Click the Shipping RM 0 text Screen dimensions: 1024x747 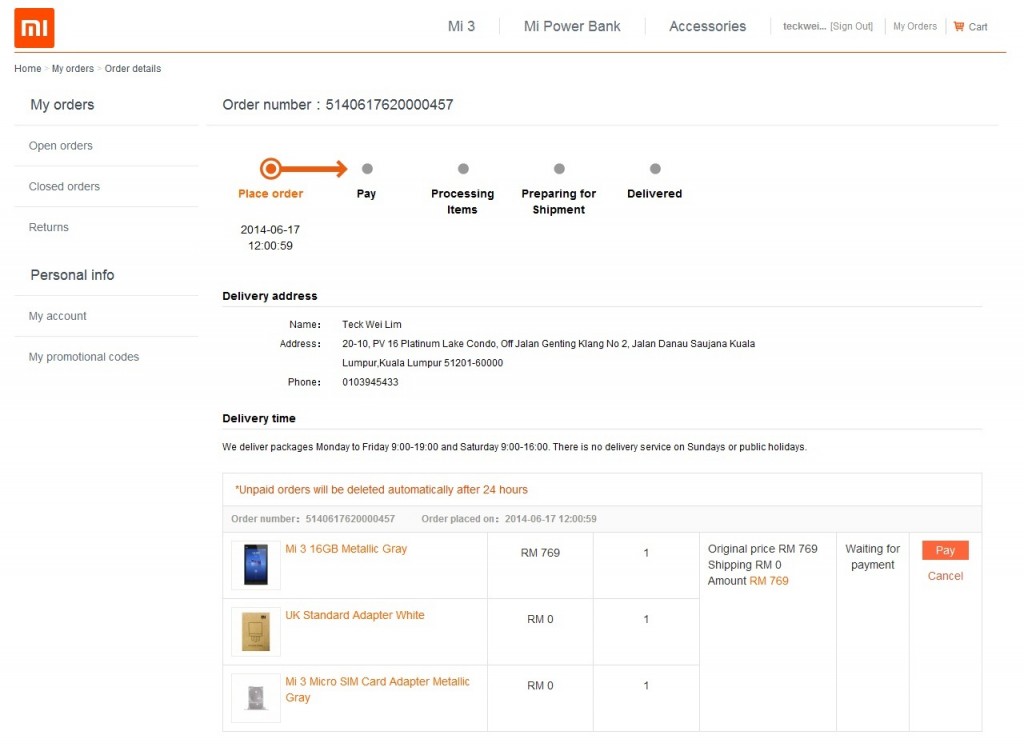[x=744, y=565]
